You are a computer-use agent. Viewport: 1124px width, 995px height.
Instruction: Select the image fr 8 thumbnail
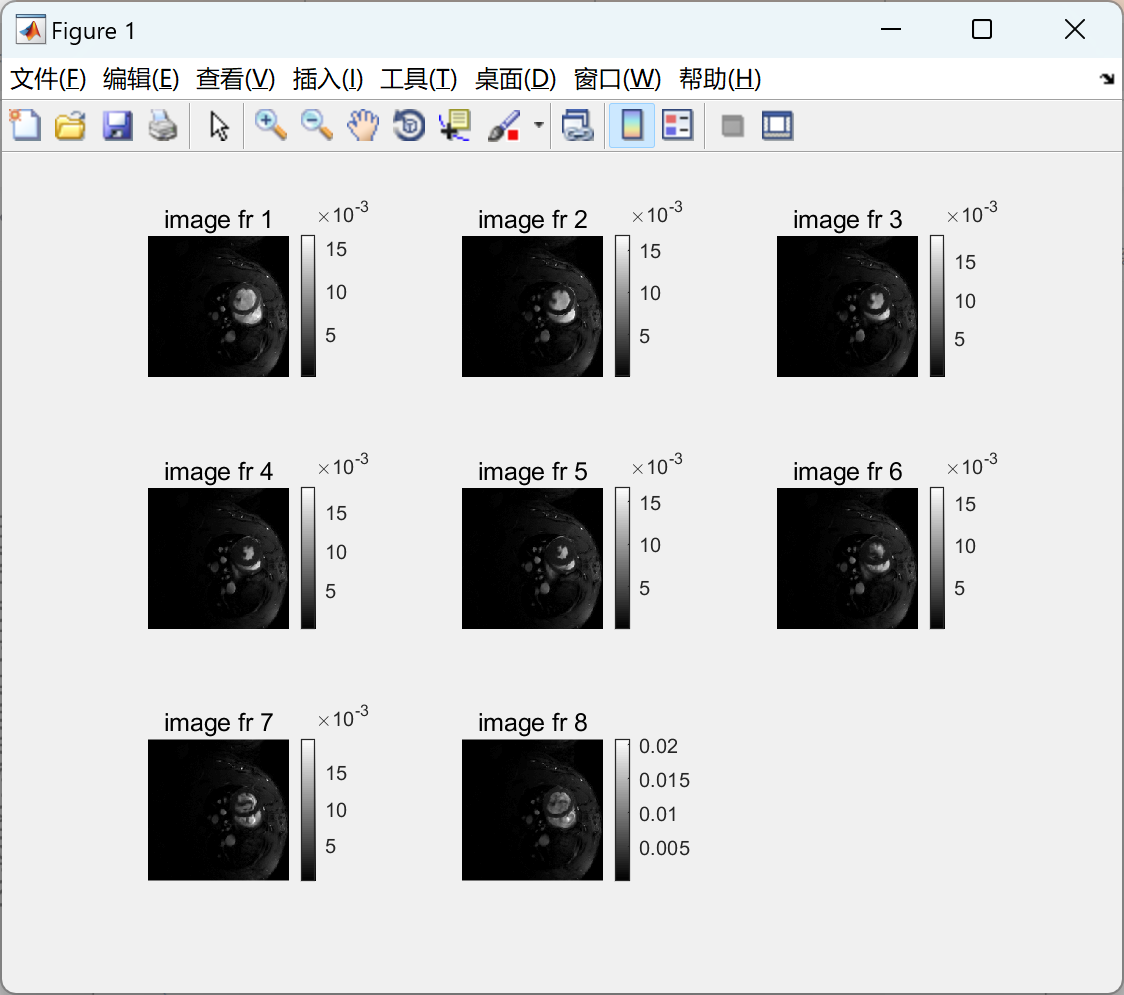pyautogui.click(x=533, y=810)
